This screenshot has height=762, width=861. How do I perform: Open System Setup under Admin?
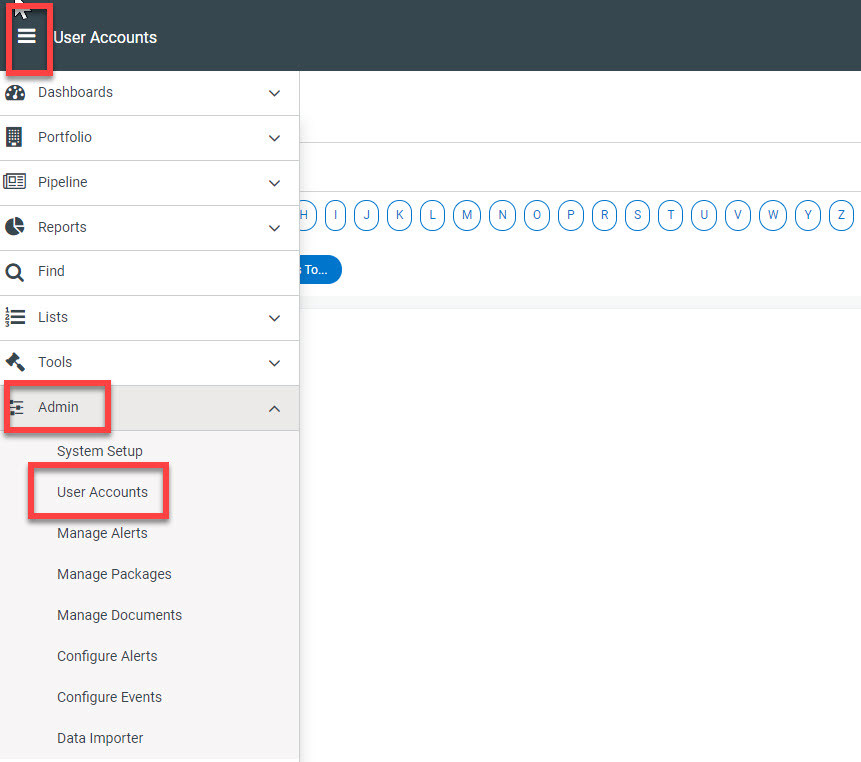99,451
